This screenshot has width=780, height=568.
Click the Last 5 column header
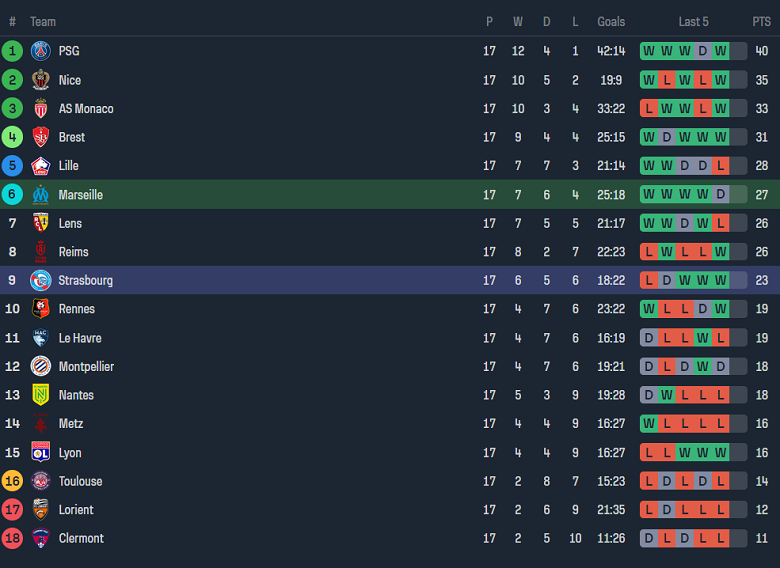coord(693,21)
